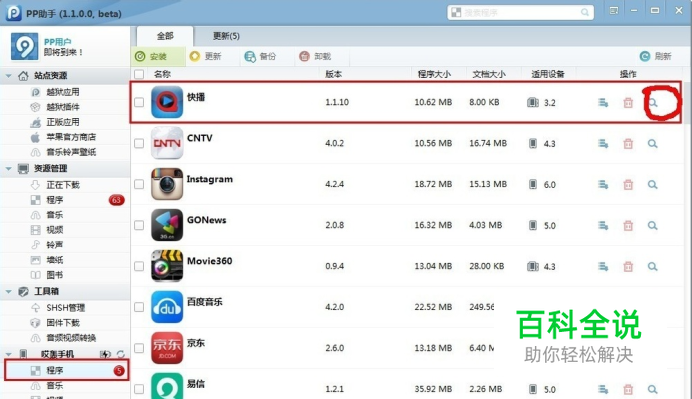692x399 pixels.
Task: Click the backup list icon in Movie360 row
Action: tap(603, 267)
